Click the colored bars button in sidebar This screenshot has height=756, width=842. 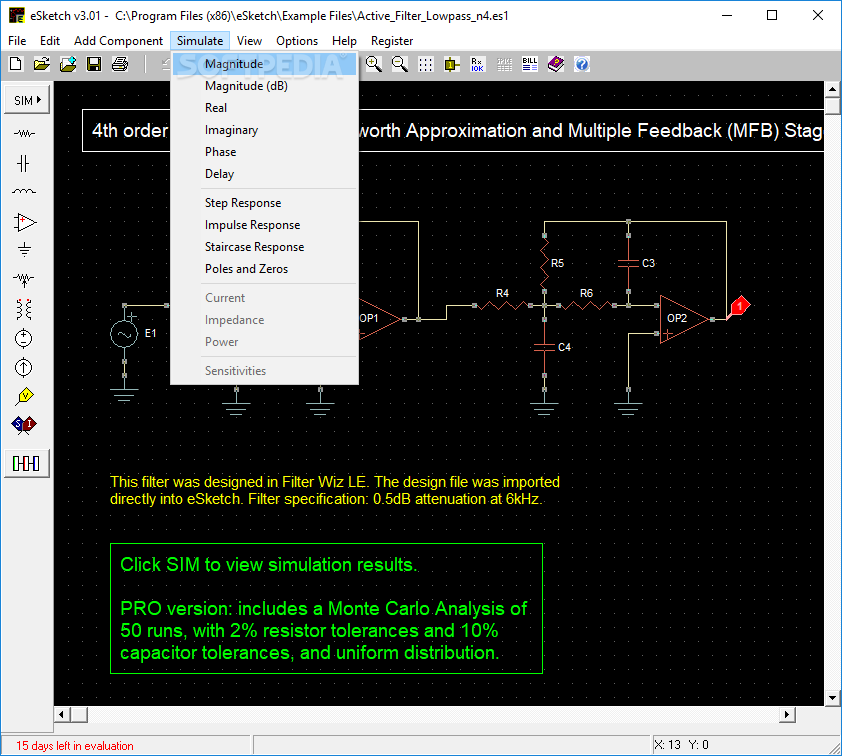(26, 463)
